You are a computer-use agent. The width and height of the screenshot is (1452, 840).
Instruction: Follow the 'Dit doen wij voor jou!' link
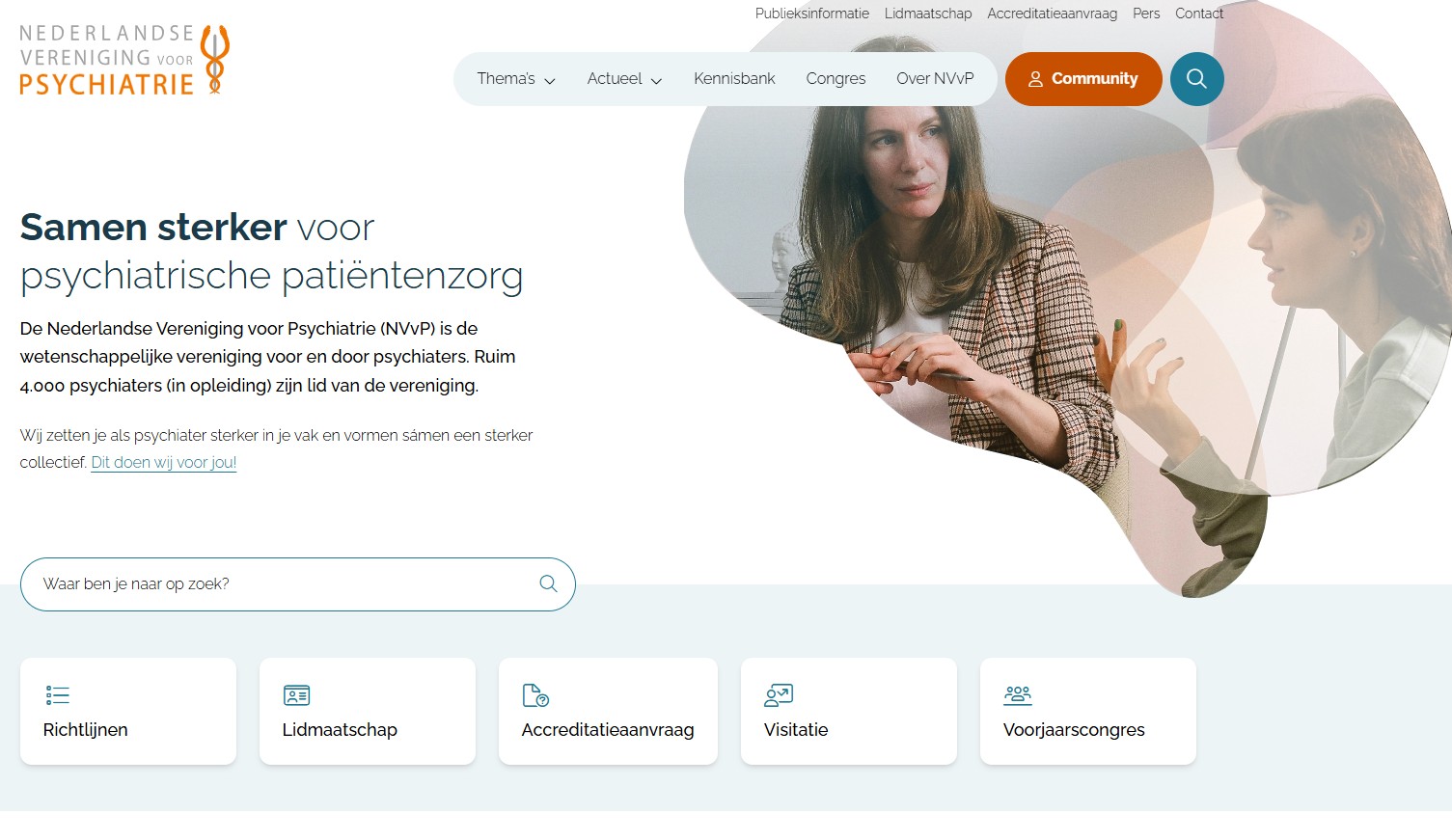point(164,463)
